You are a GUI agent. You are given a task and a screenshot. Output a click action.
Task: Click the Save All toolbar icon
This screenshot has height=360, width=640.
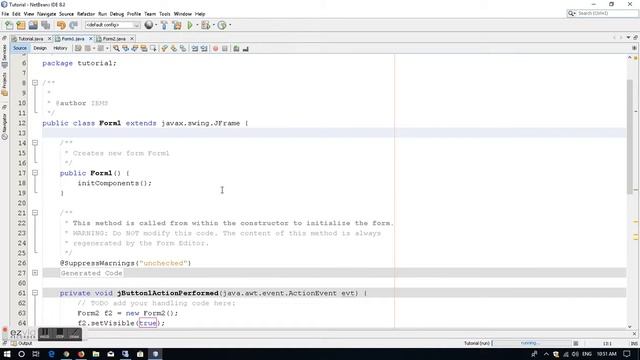point(45,25)
